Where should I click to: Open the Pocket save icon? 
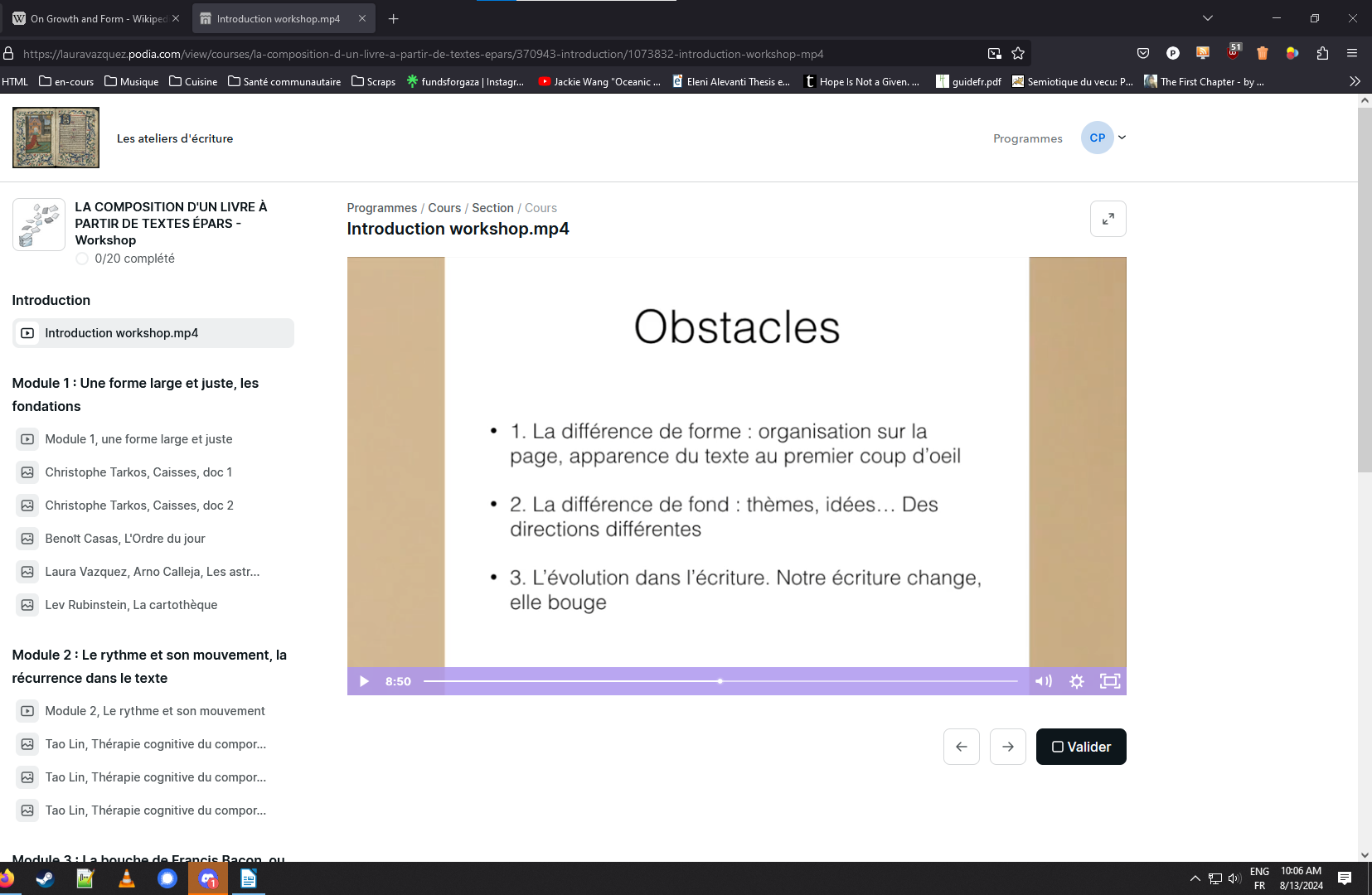click(x=1143, y=54)
